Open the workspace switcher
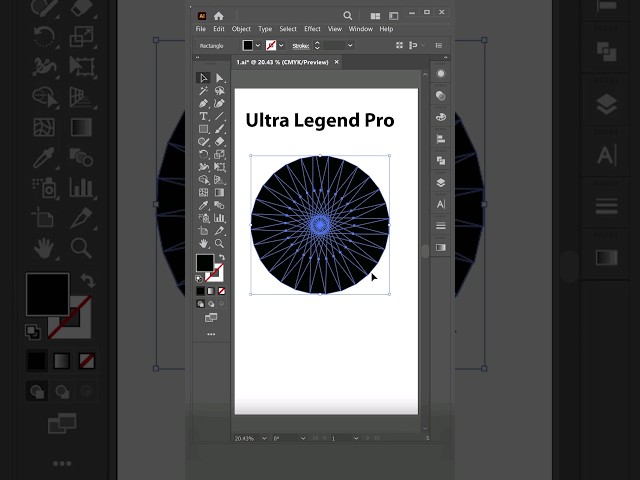Screen dimensions: 640x480 point(393,16)
